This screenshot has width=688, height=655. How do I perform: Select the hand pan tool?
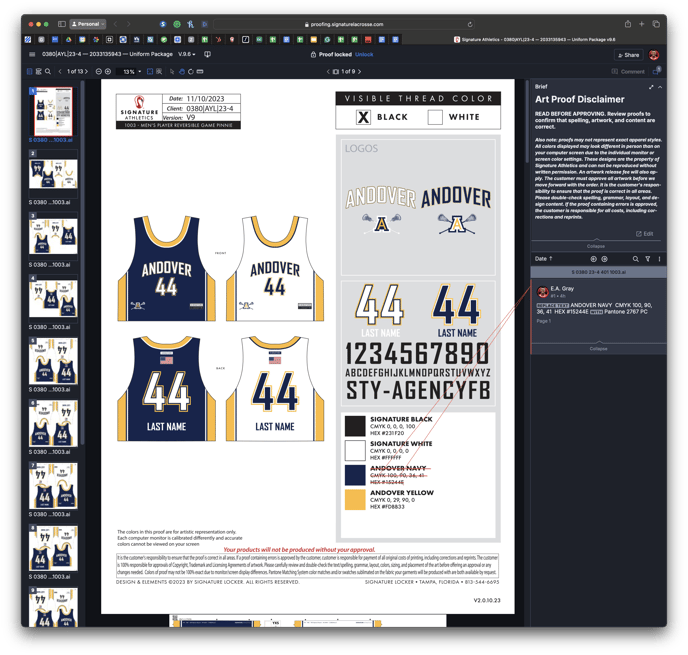pyautogui.click(x=182, y=72)
